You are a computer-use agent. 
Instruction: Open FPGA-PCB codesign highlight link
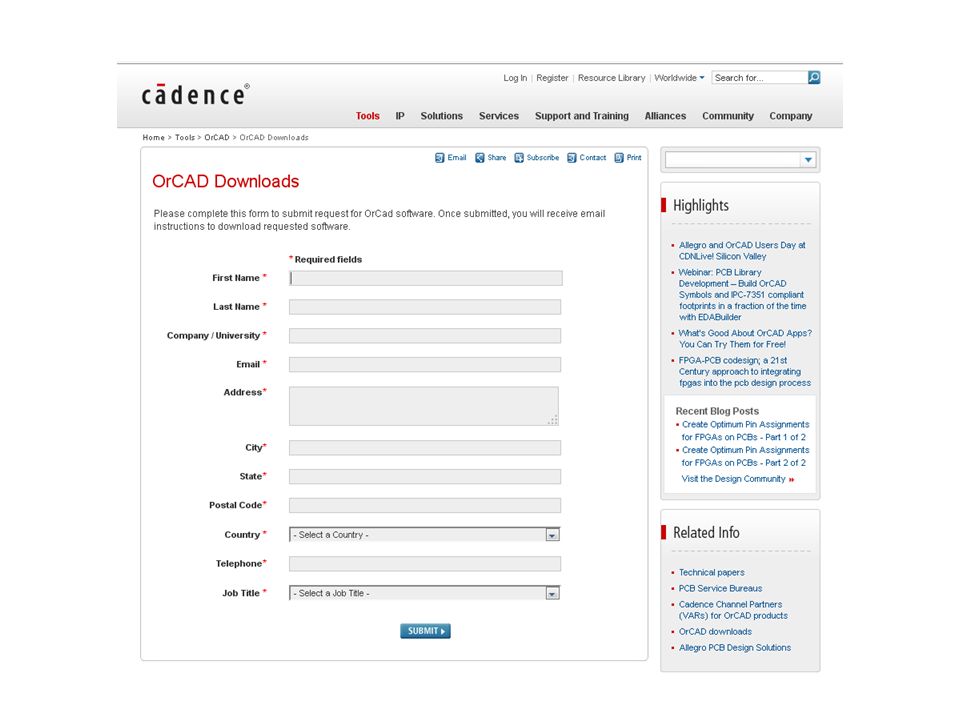point(744,372)
